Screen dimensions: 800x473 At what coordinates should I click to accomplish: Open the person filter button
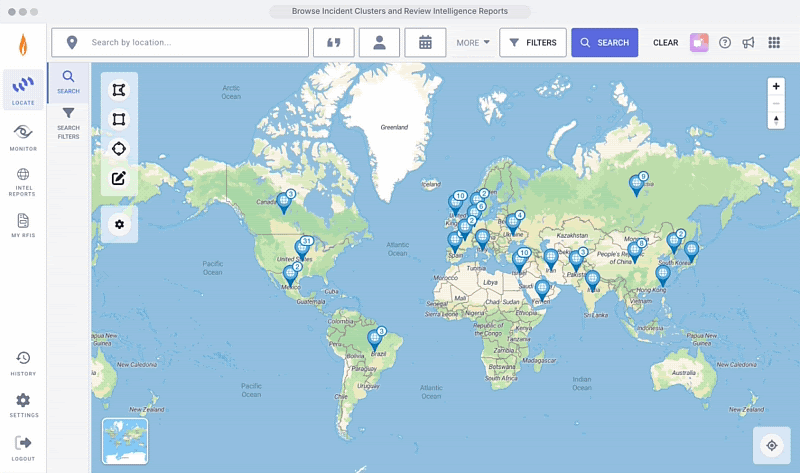tap(379, 43)
